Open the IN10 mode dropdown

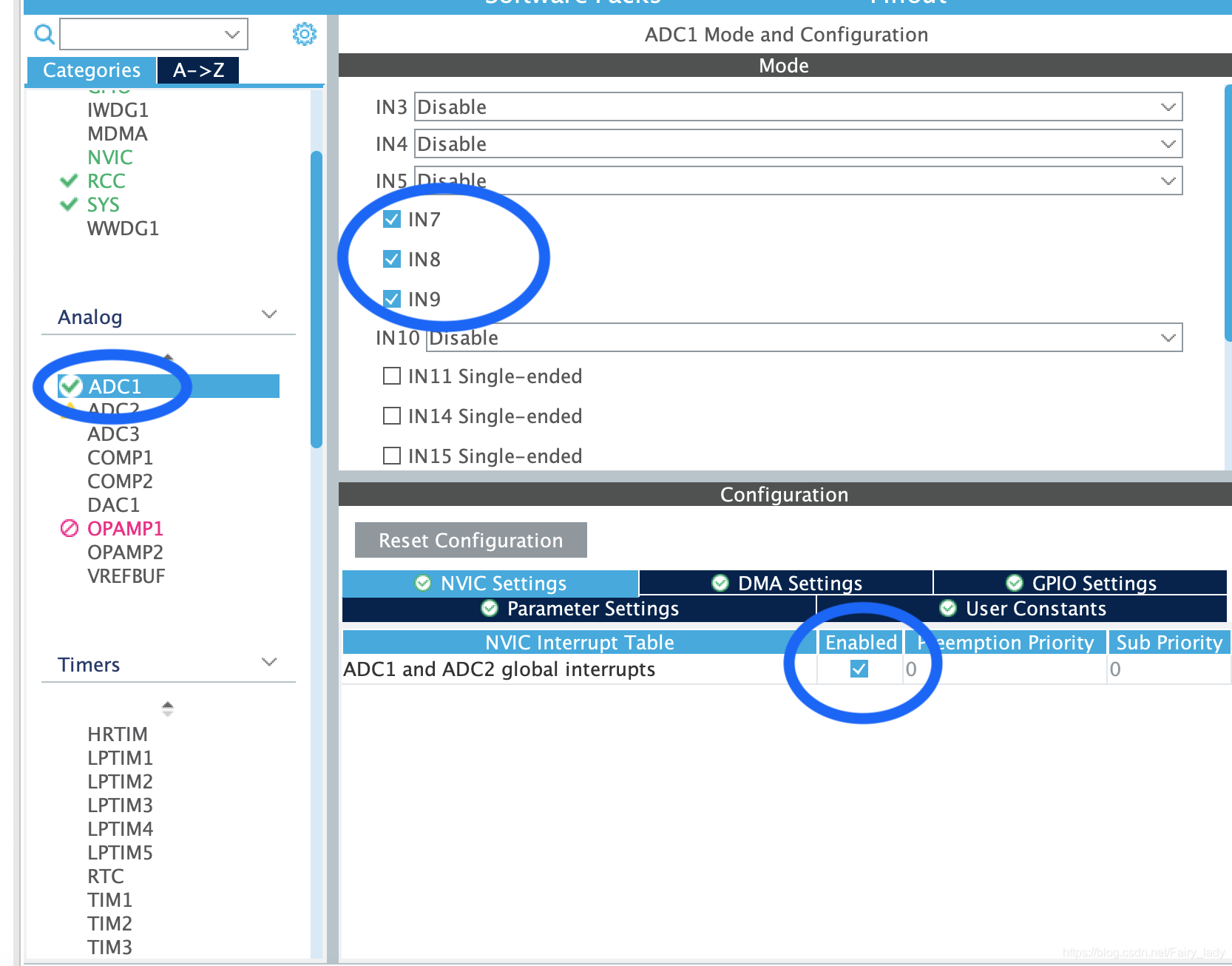(x=805, y=337)
